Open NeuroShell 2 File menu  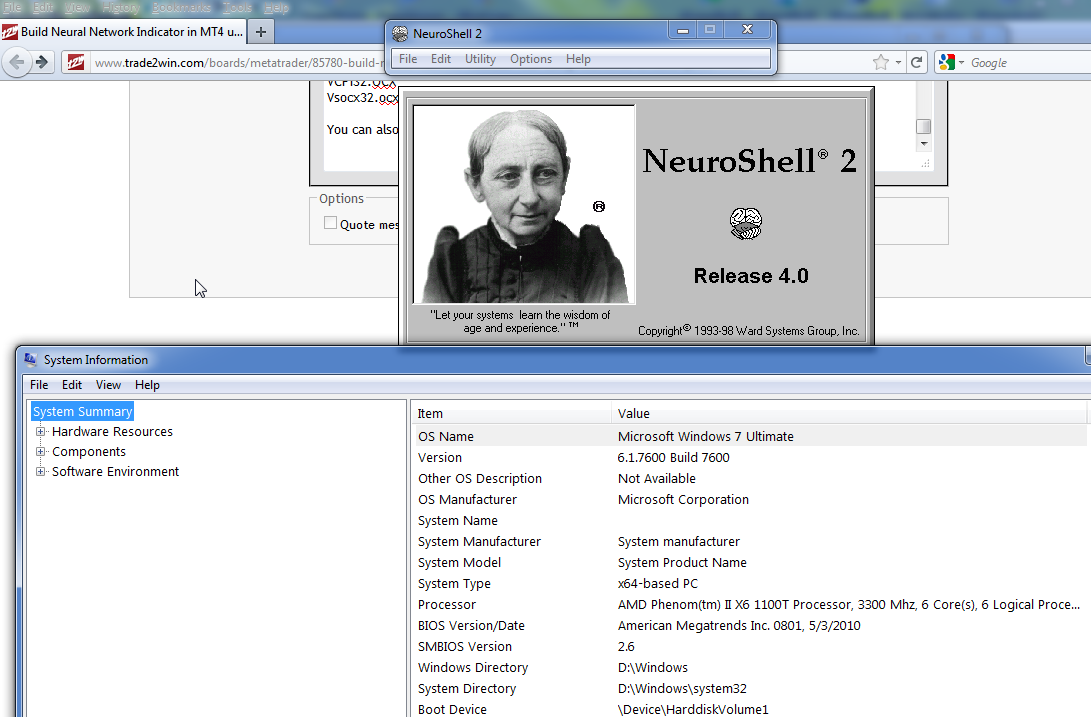(408, 59)
